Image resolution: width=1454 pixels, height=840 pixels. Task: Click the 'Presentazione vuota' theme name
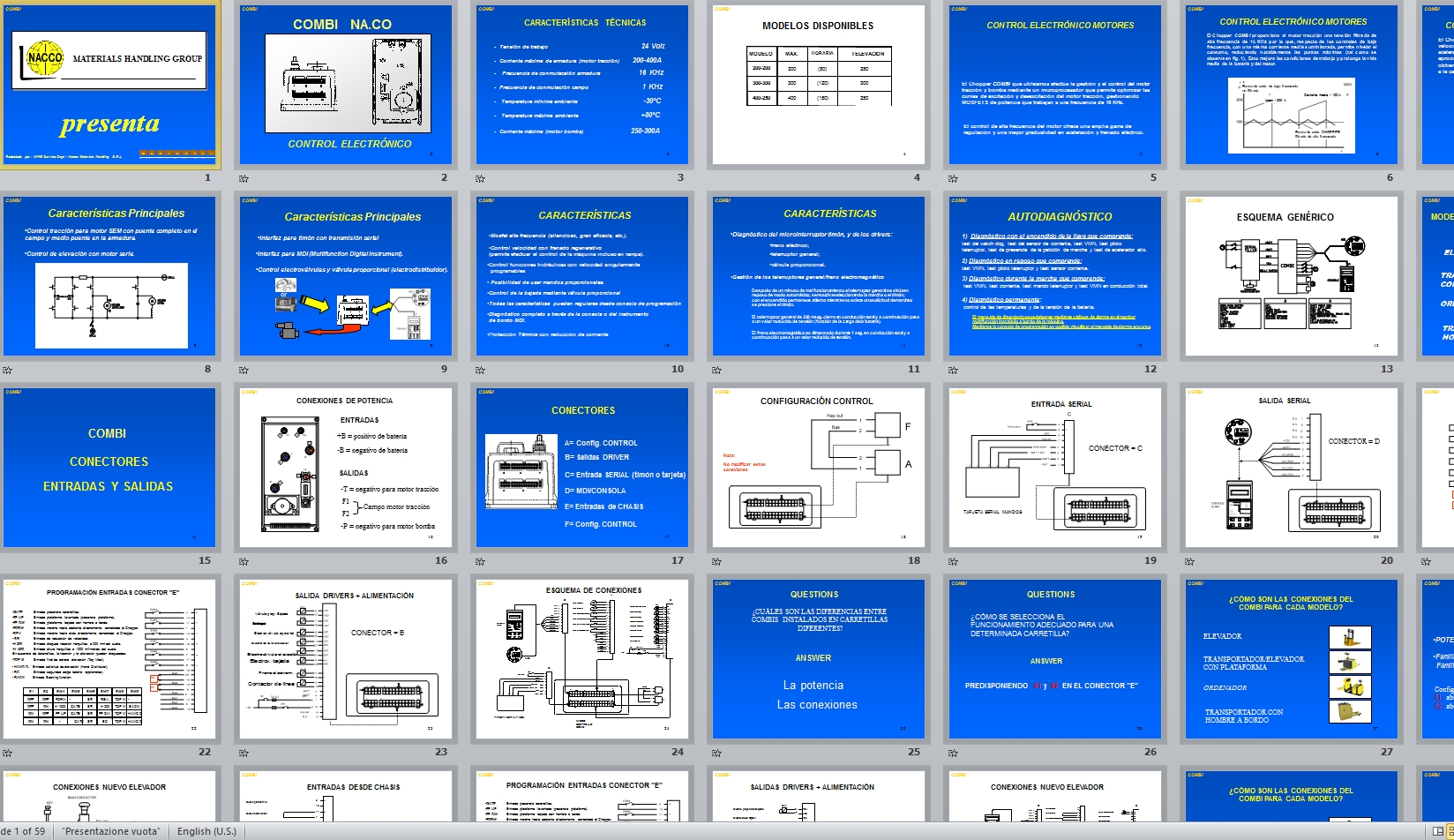111,831
